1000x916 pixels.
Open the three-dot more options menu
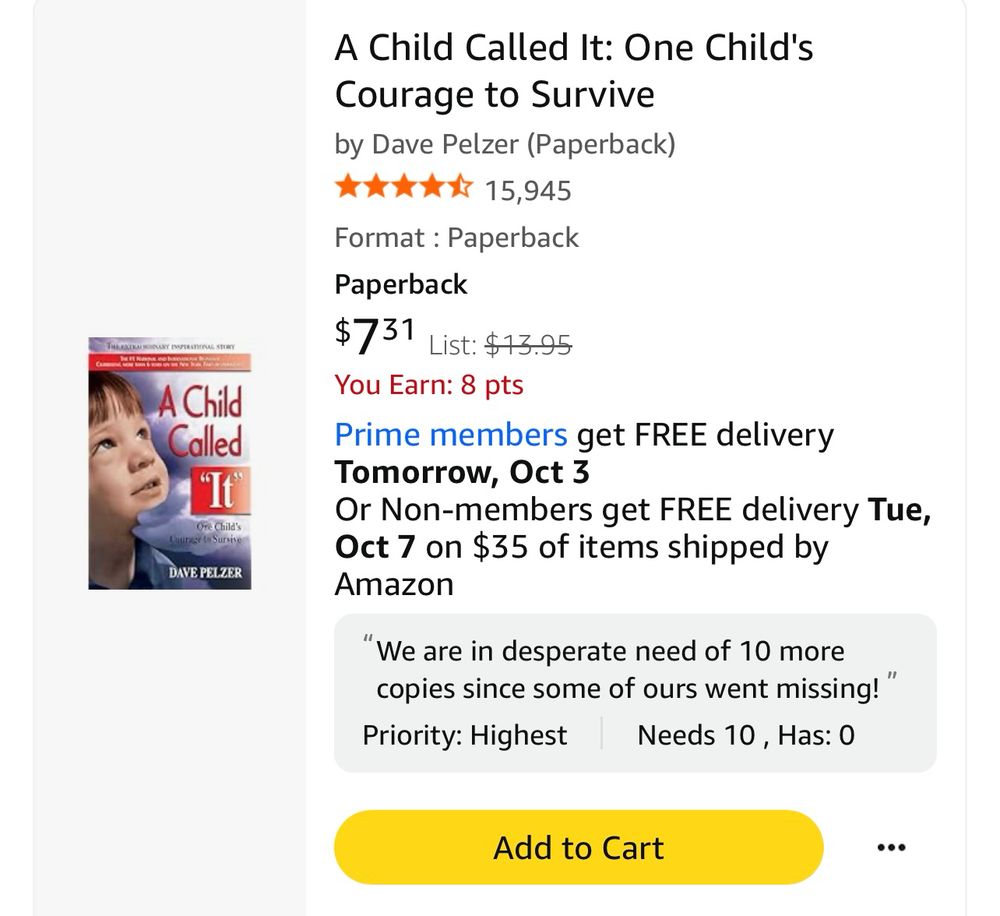pyautogui.click(x=890, y=848)
